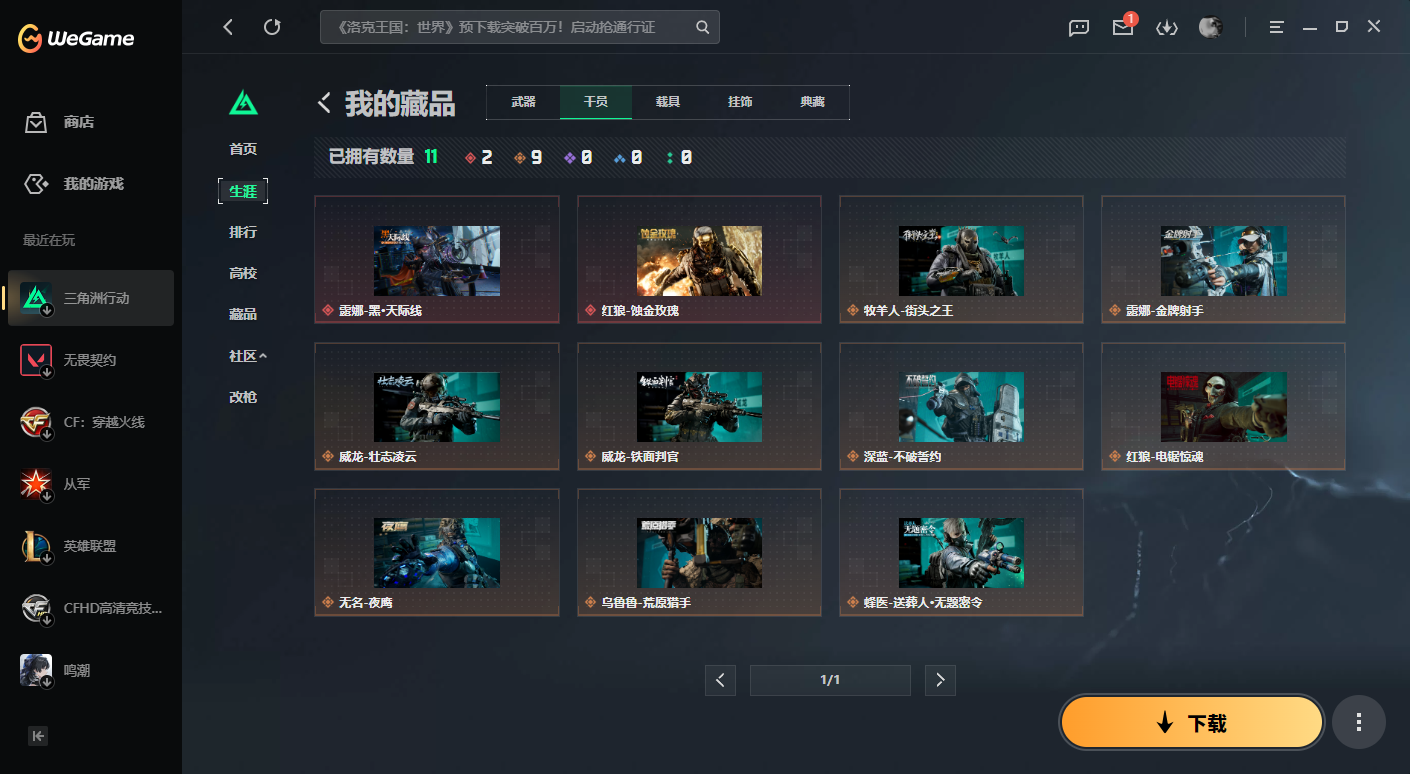The width and height of the screenshot is (1410, 774).
Task: Click the user profile avatar
Action: tap(1210, 28)
